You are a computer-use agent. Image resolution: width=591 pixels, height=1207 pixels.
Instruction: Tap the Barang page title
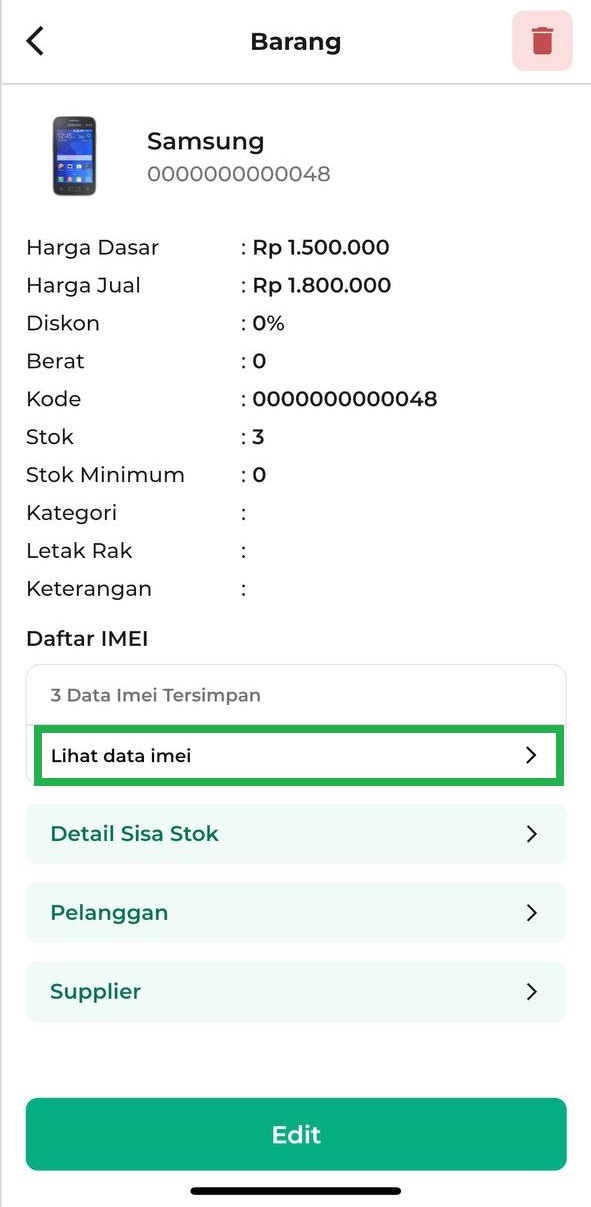pyautogui.click(x=296, y=42)
